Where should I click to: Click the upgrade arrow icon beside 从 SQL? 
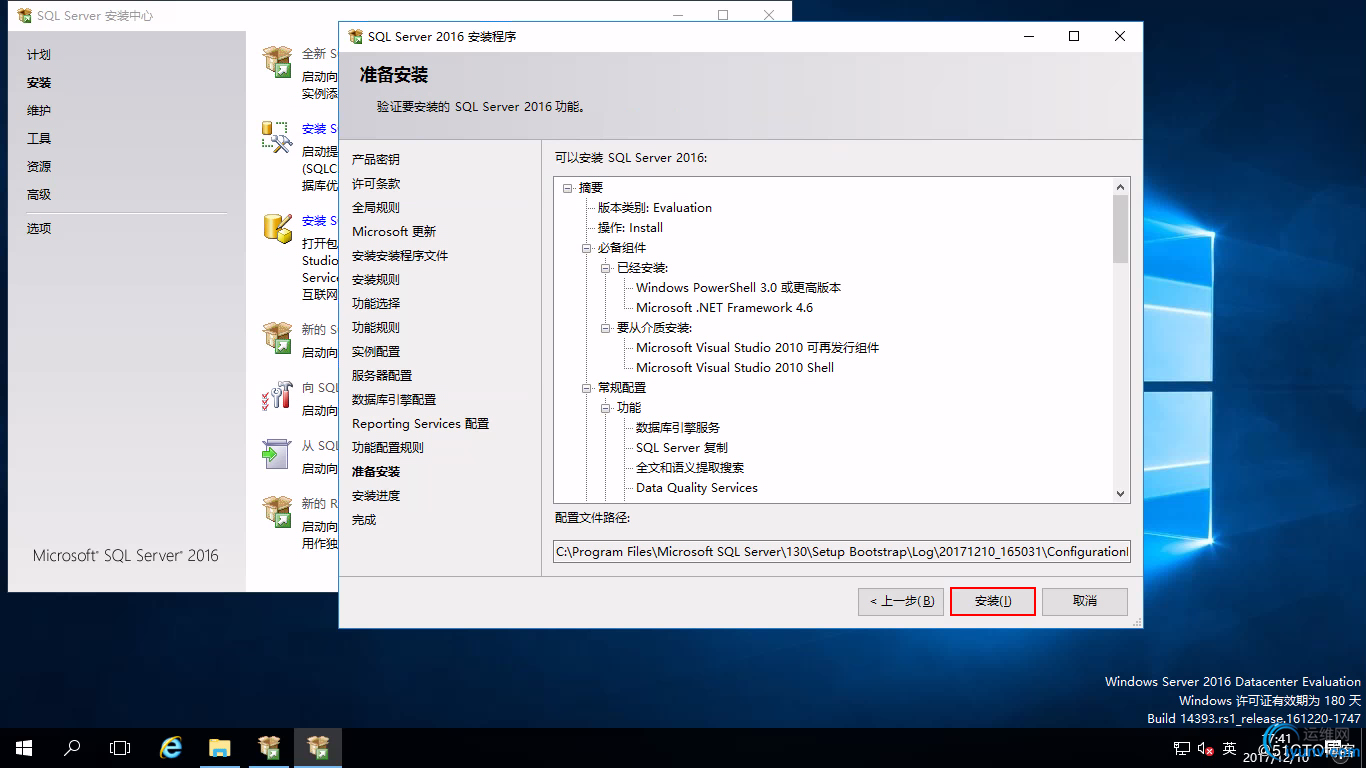(277, 454)
